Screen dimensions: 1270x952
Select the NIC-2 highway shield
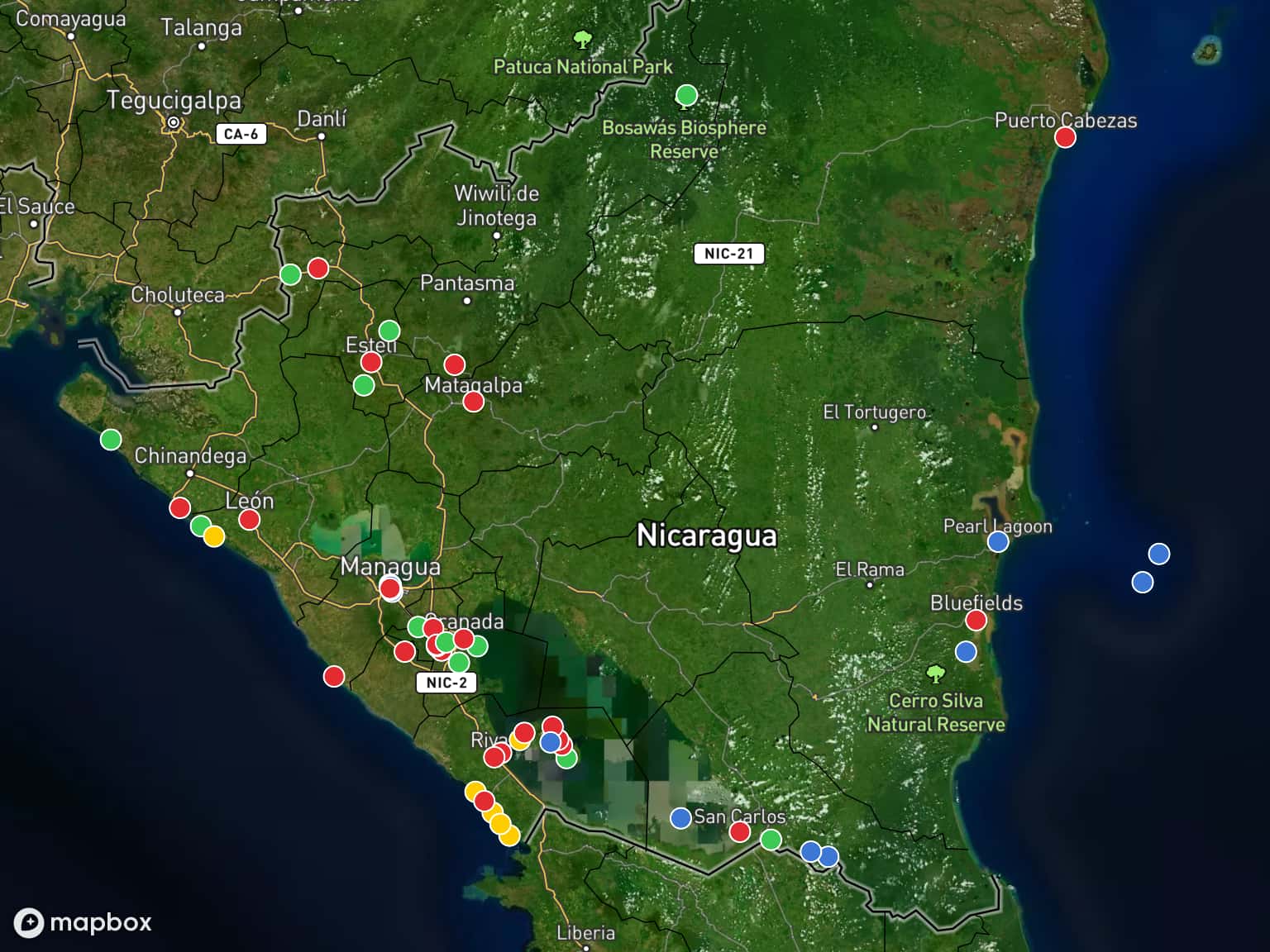click(x=446, y=683)
